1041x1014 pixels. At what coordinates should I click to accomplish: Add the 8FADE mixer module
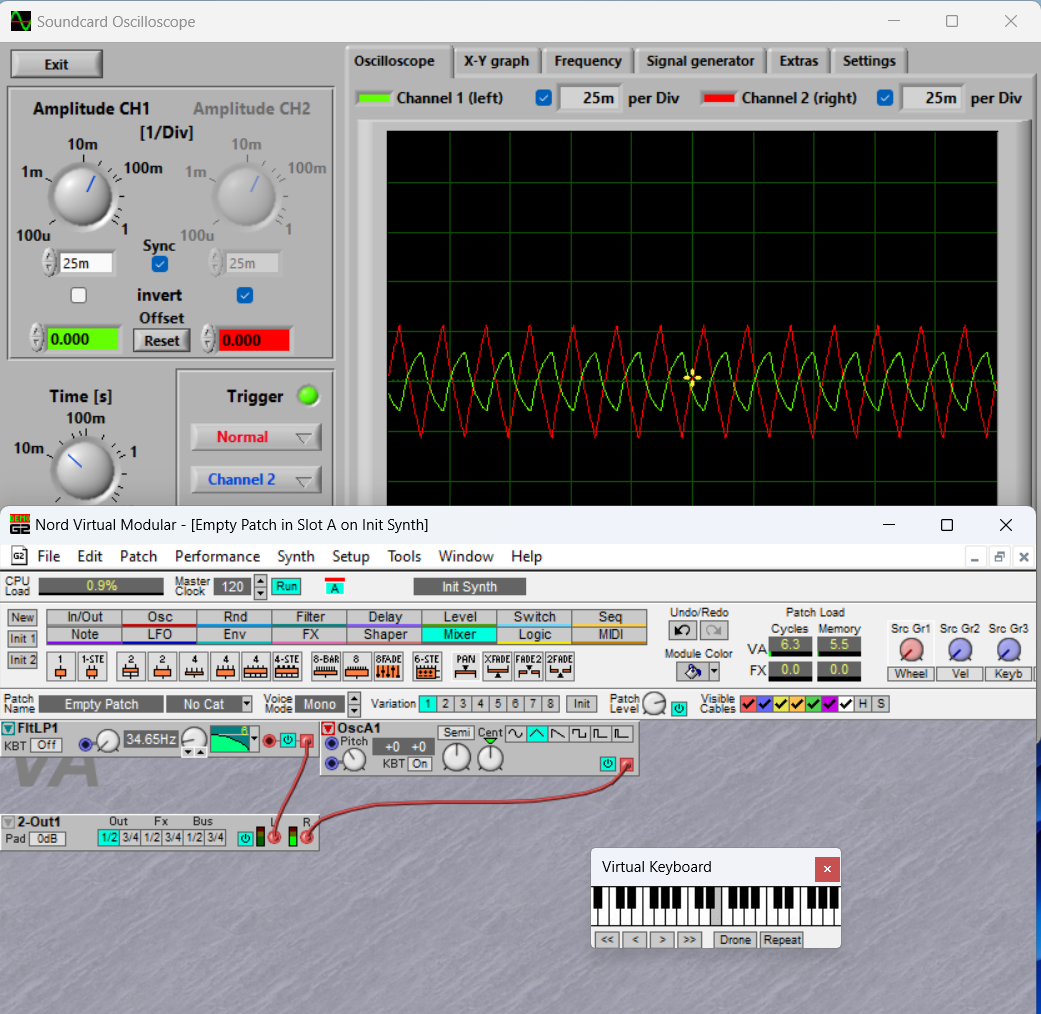388,666
